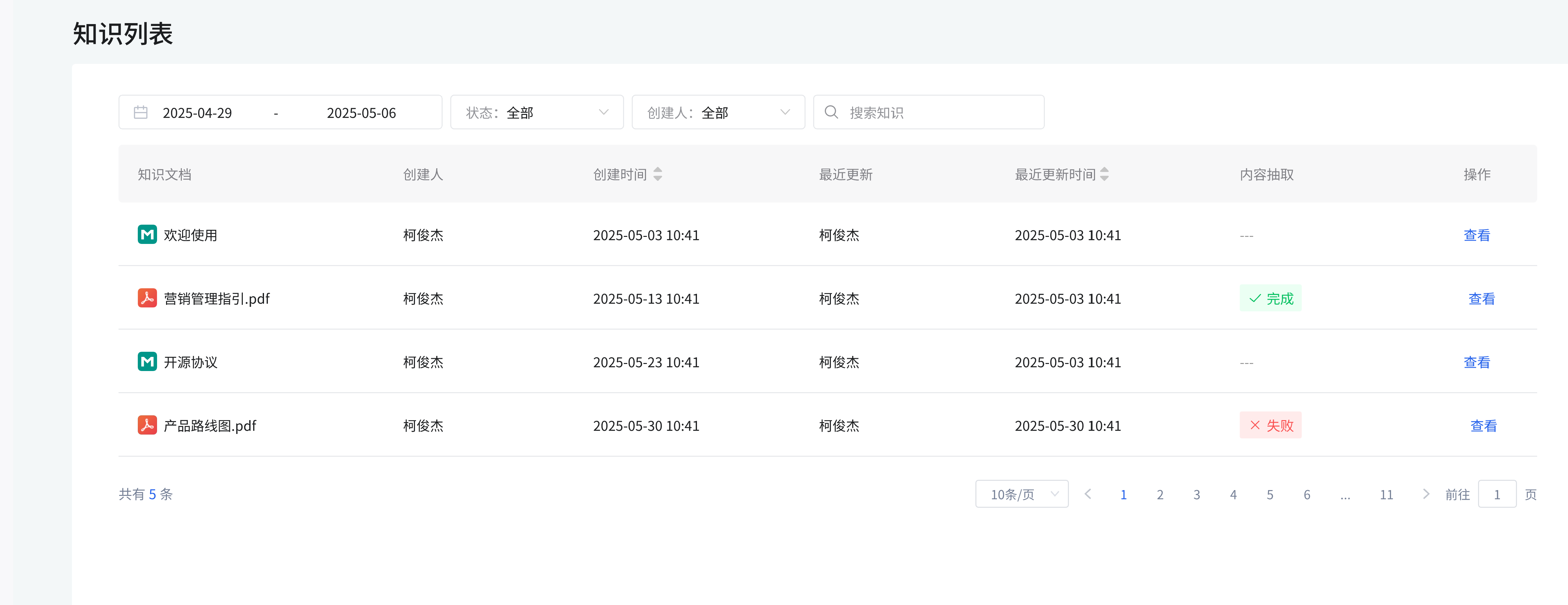This screenshot has width=1568, height=605.
Task: Go to next page arrow
Action: 1426,494
